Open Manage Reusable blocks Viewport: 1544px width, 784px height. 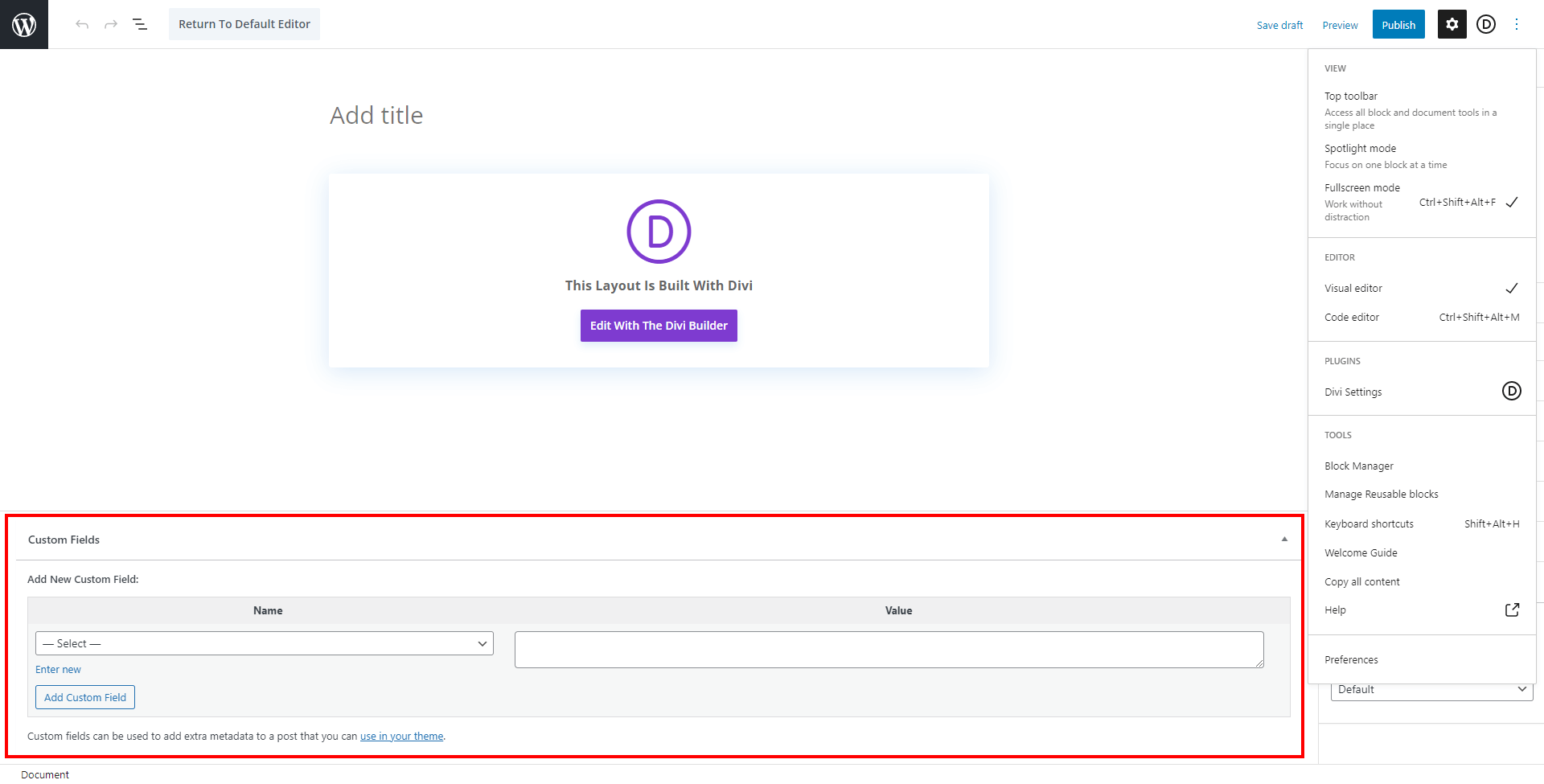1422,495
